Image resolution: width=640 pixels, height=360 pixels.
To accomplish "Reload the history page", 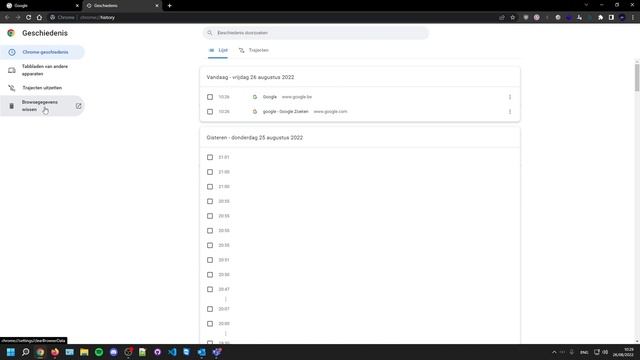I will coord(29,18).
